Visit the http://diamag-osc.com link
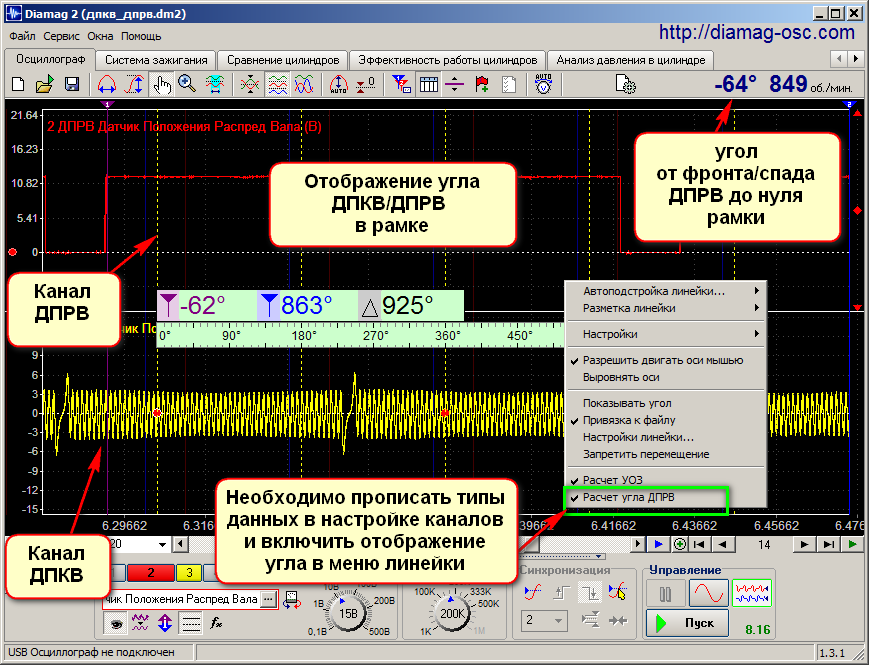This screenshot has width=869, height=665. tap(756, 33)
